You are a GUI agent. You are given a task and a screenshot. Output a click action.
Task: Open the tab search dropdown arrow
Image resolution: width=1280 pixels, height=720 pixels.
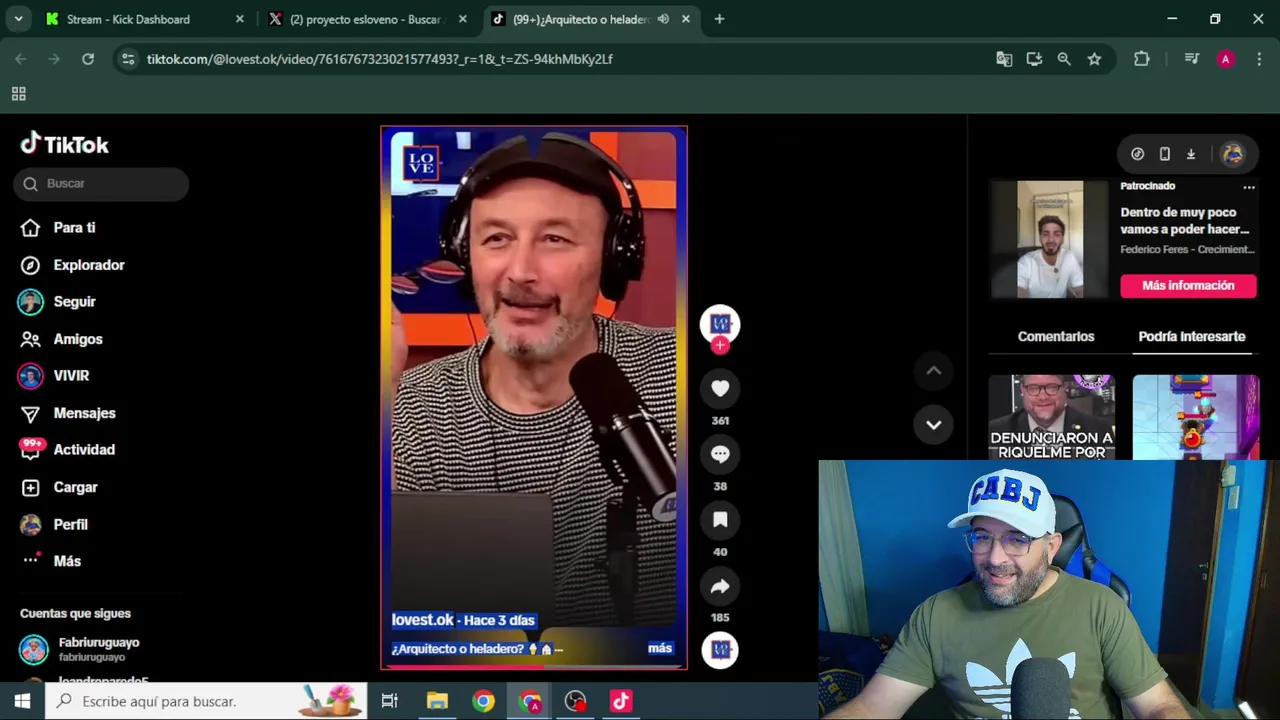click(x=18, y=19)
